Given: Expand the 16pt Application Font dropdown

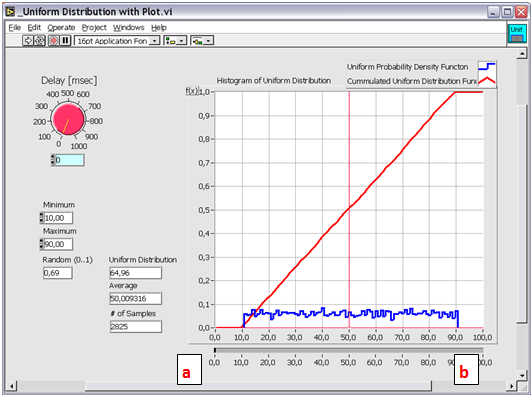Looking at the screenshot, I should point(117,41).
